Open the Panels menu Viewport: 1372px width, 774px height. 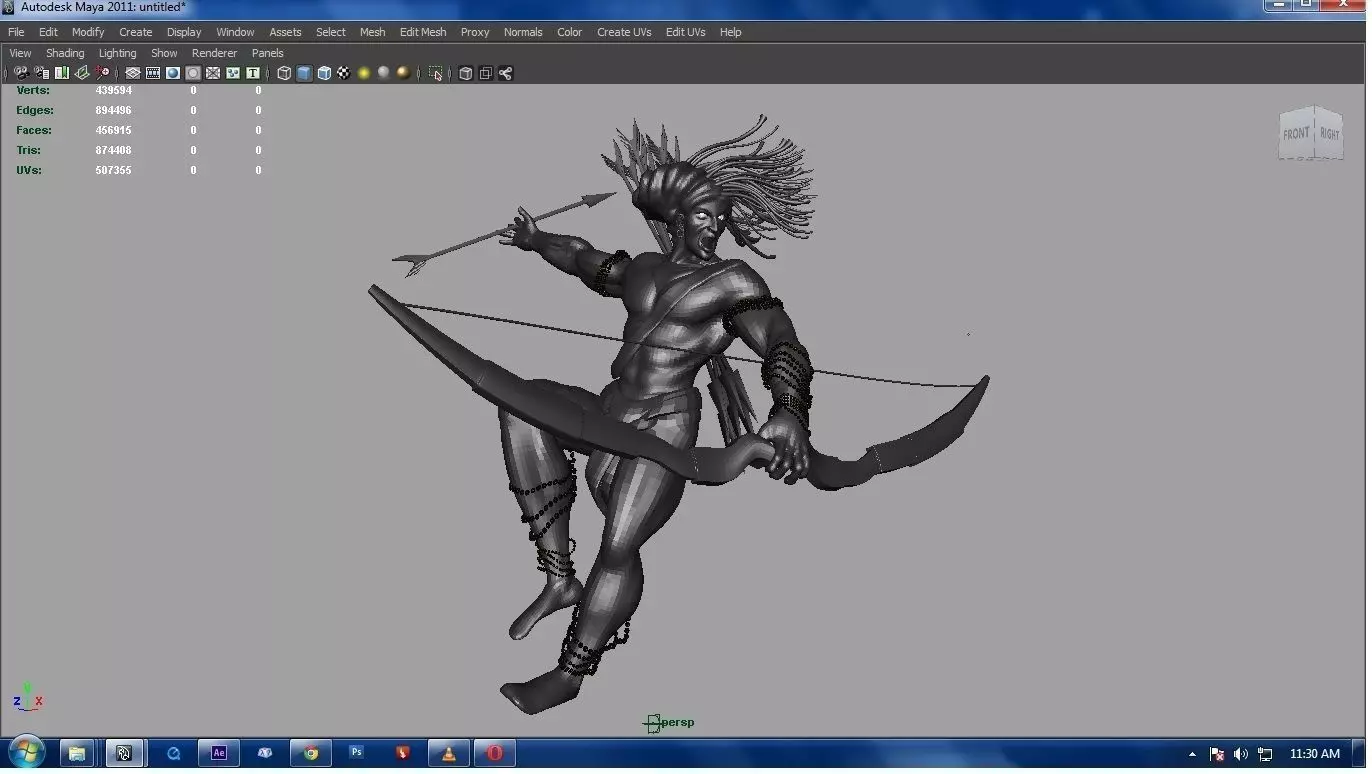pos(267,53)
